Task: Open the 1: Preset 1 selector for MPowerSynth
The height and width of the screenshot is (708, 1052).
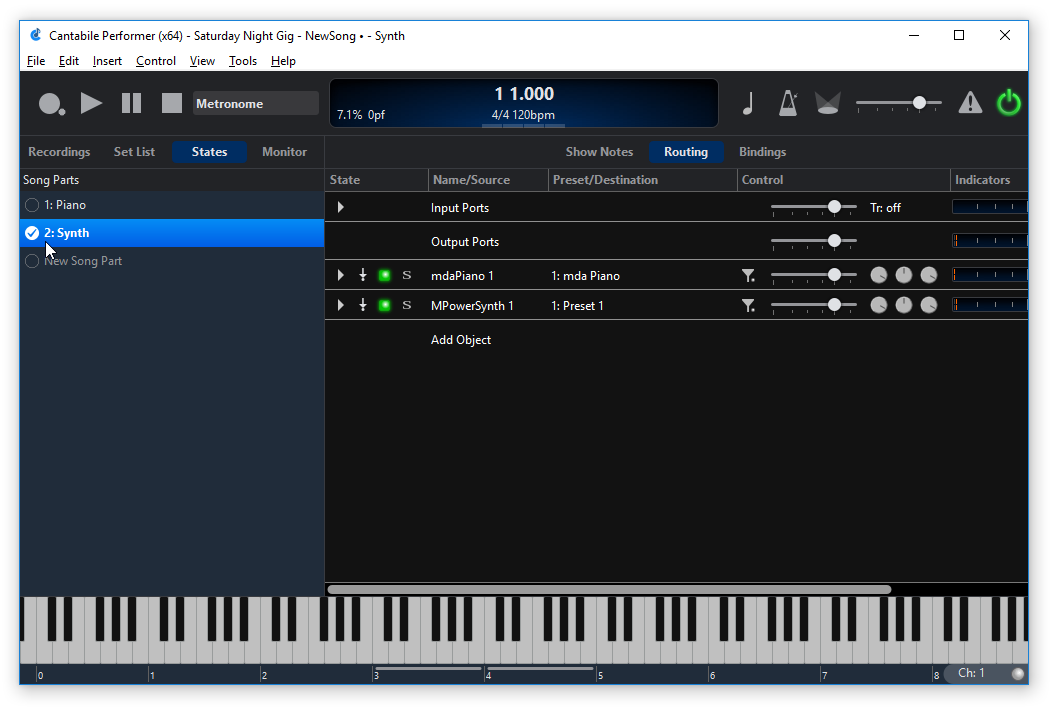Action: (x=577, y=306)
